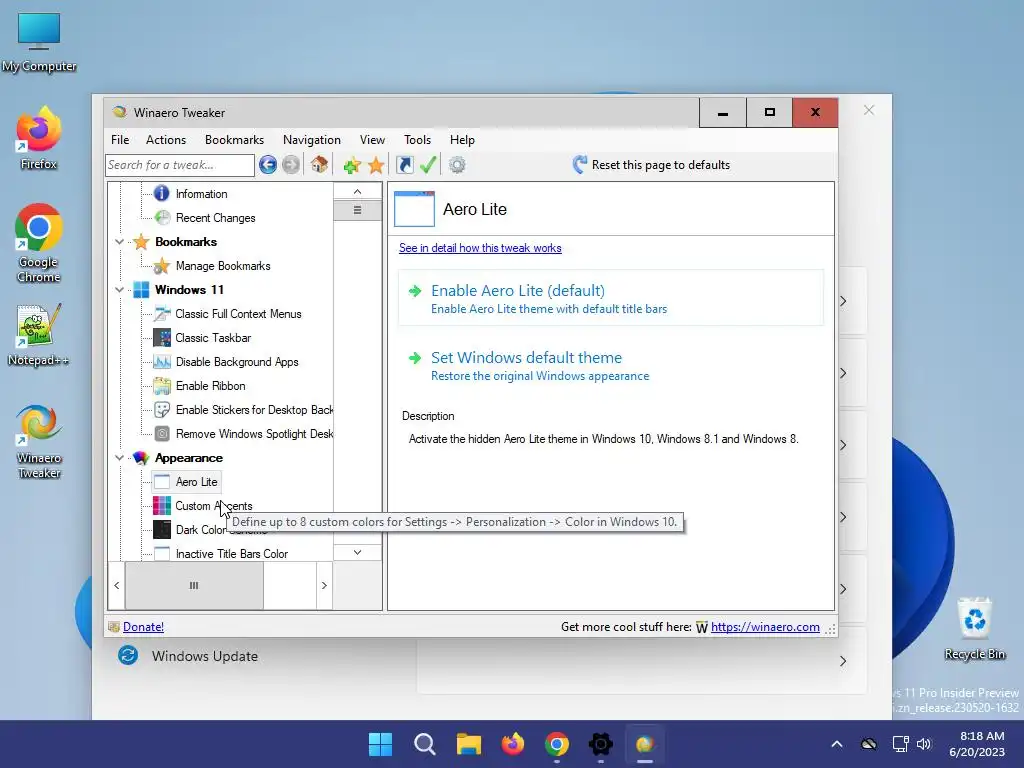Click Set Windows default theme option
This screenshot has width=1024, height=768.
click(611, 366)
